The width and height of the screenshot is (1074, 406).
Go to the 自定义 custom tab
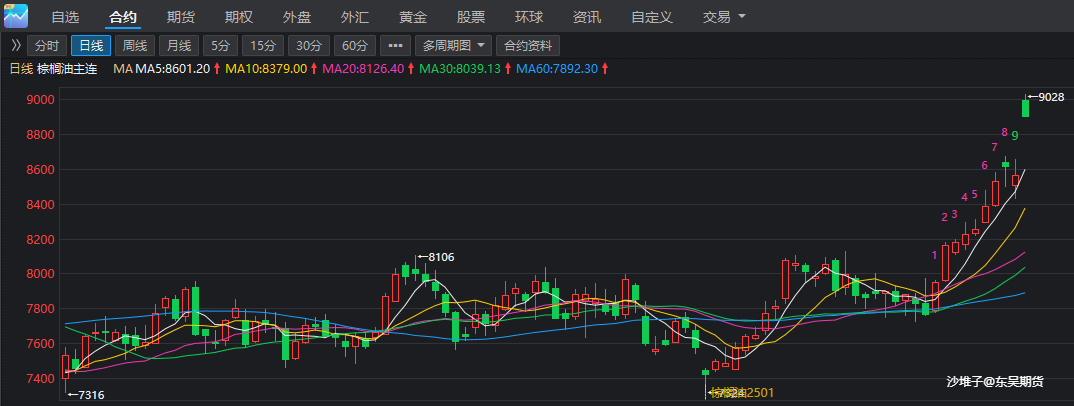coord(651,16)
